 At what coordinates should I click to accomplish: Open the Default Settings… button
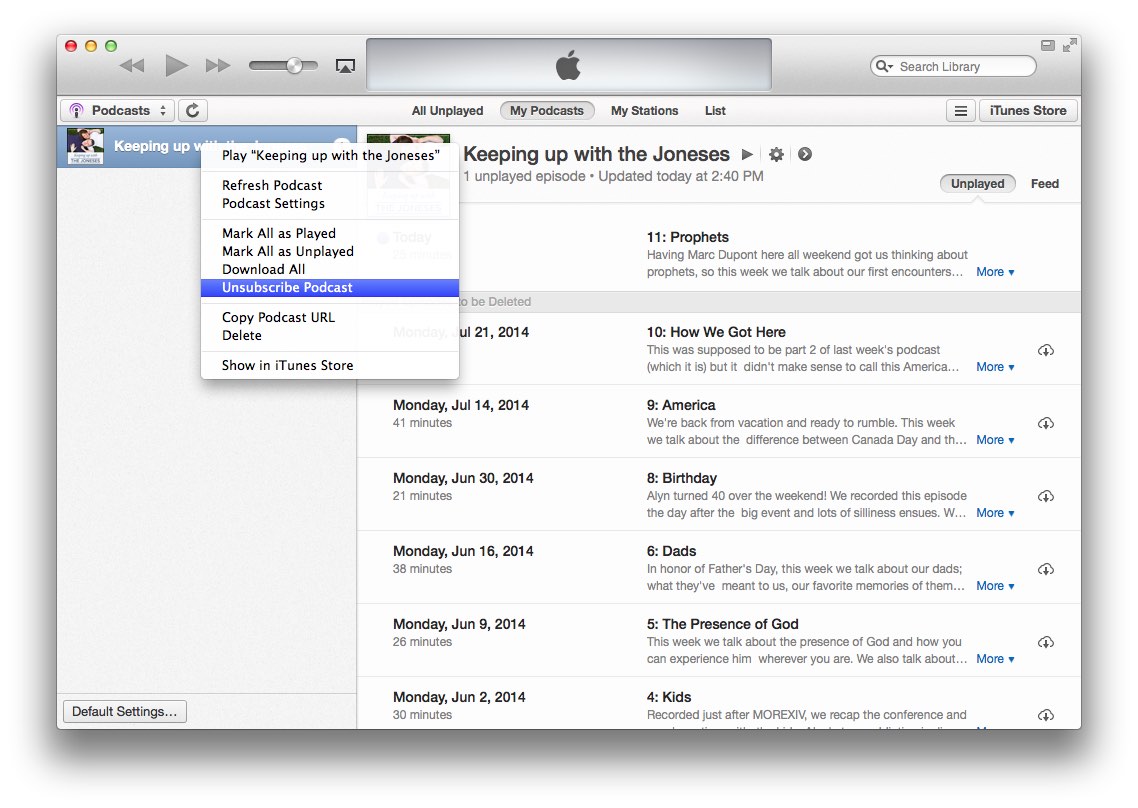pyautogui.click(x=125, y=711)
